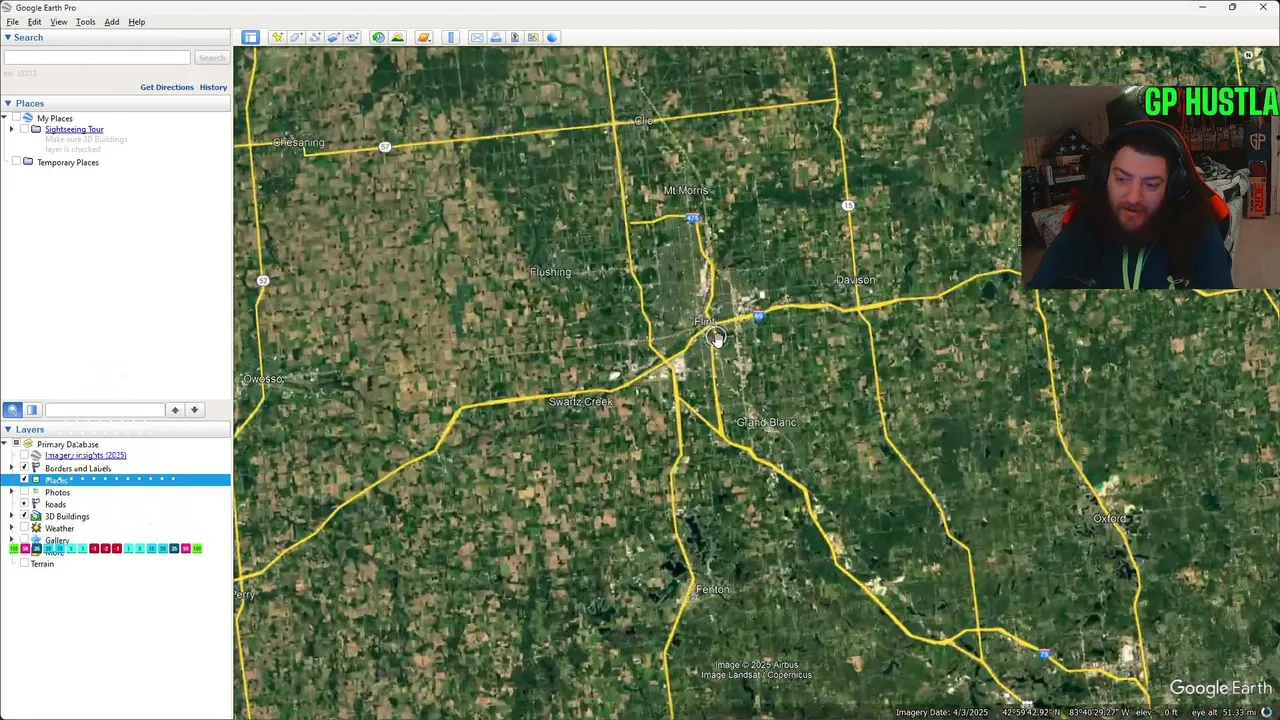Enable the Weather layer checkbox
Viewport: 1280px width, 720px height.
[24, 527]
